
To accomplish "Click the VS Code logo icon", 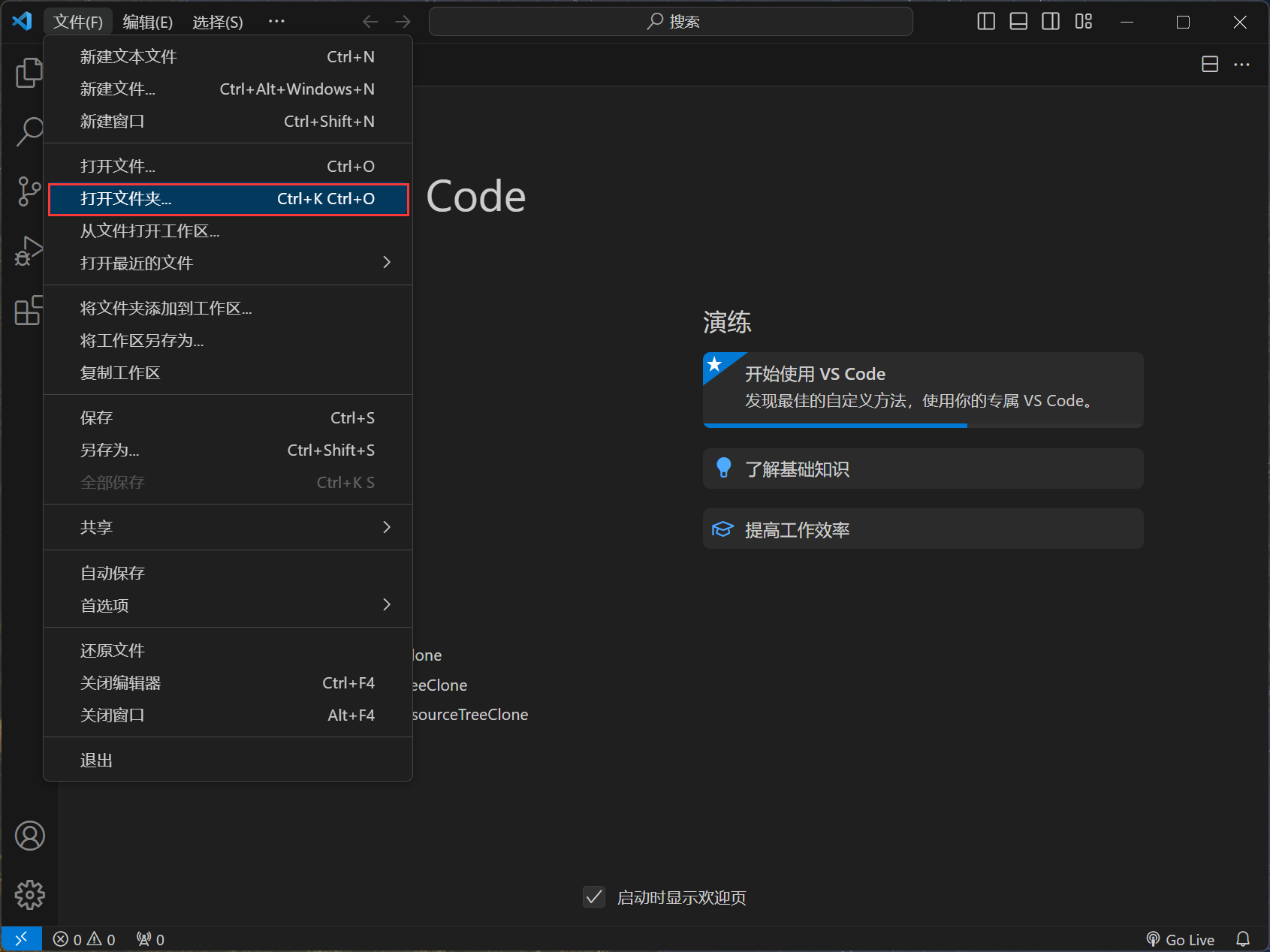I will [22, 21].
